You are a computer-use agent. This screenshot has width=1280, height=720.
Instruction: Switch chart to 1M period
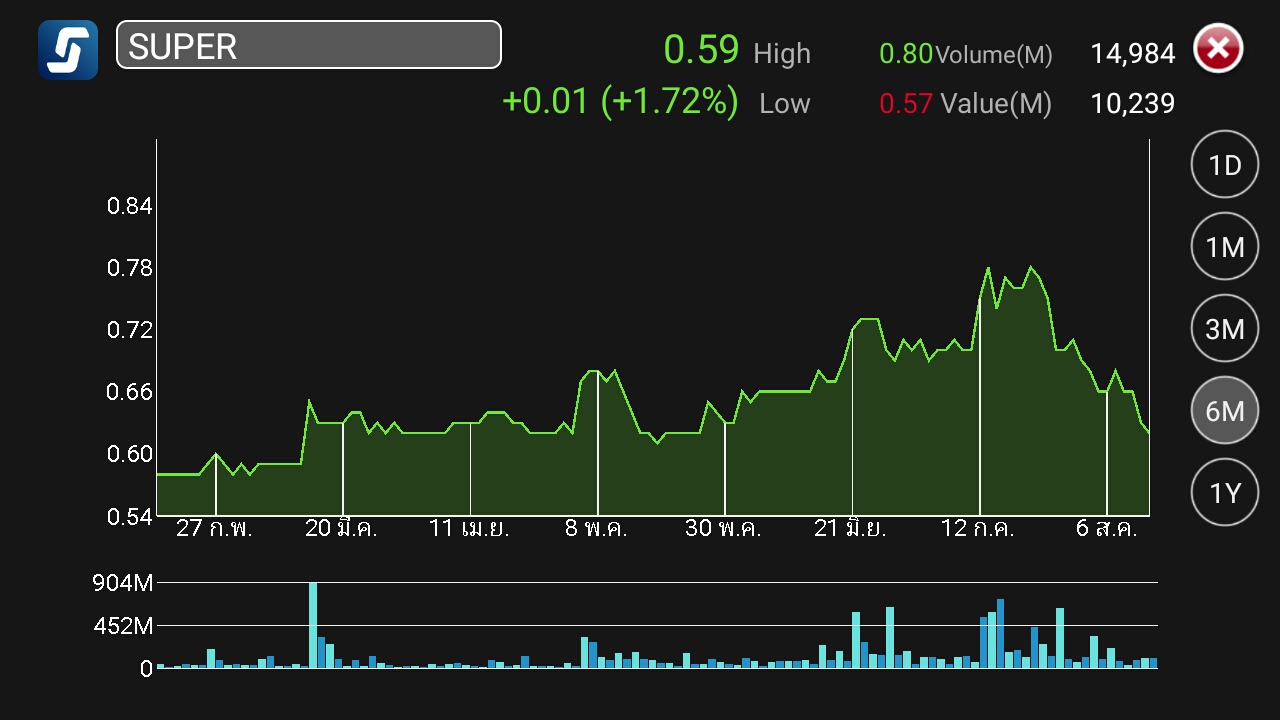point(1225,247)
